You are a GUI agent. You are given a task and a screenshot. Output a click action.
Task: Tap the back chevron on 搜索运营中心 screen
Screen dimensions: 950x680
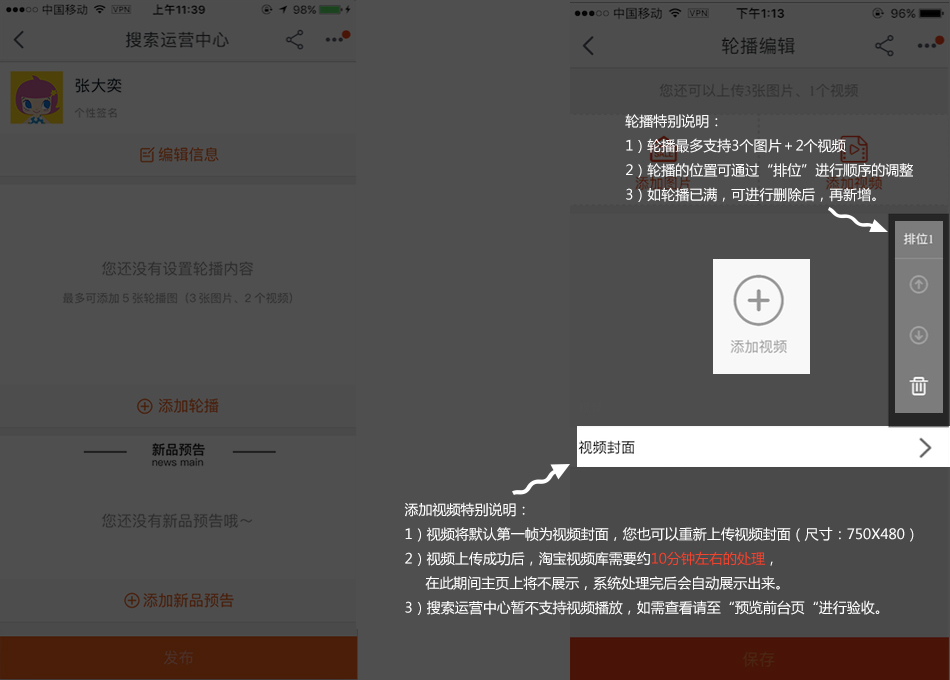20,42
